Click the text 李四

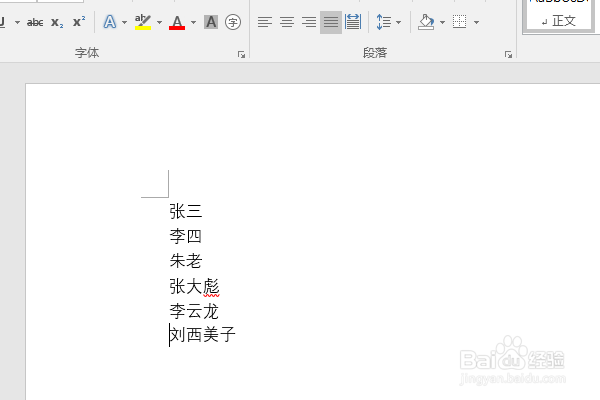[x=186, y=236]
